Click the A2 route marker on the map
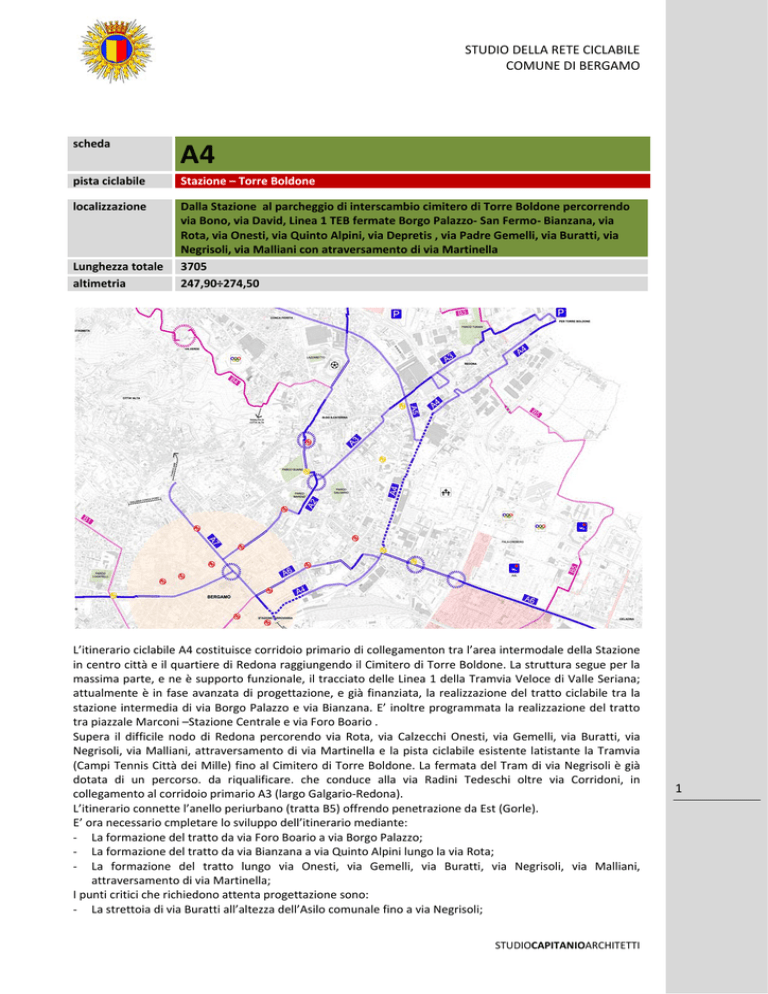The width and height of the screenshot is (768, 994). point(311,503)
